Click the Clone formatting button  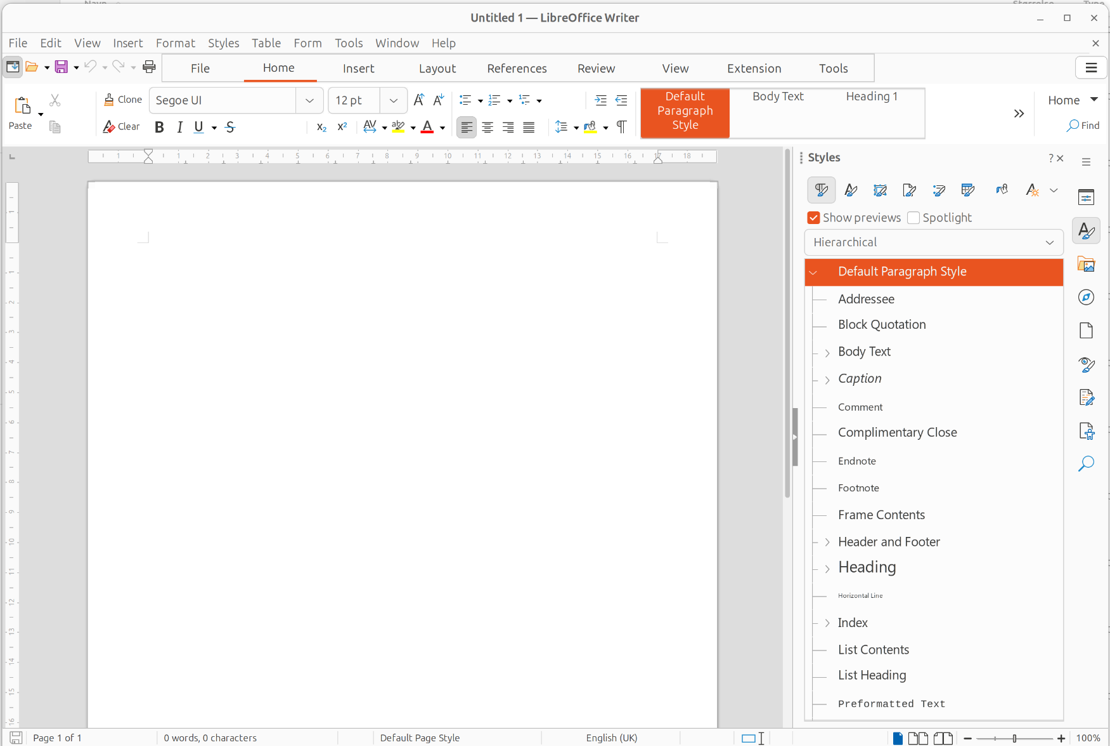point(123,100)
